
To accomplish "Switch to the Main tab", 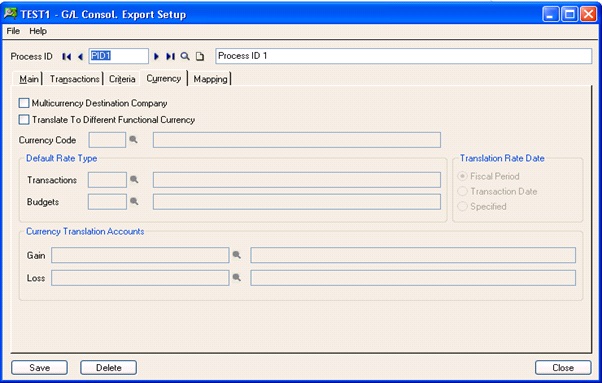I will pyautogui.click(x=29, y=79).
